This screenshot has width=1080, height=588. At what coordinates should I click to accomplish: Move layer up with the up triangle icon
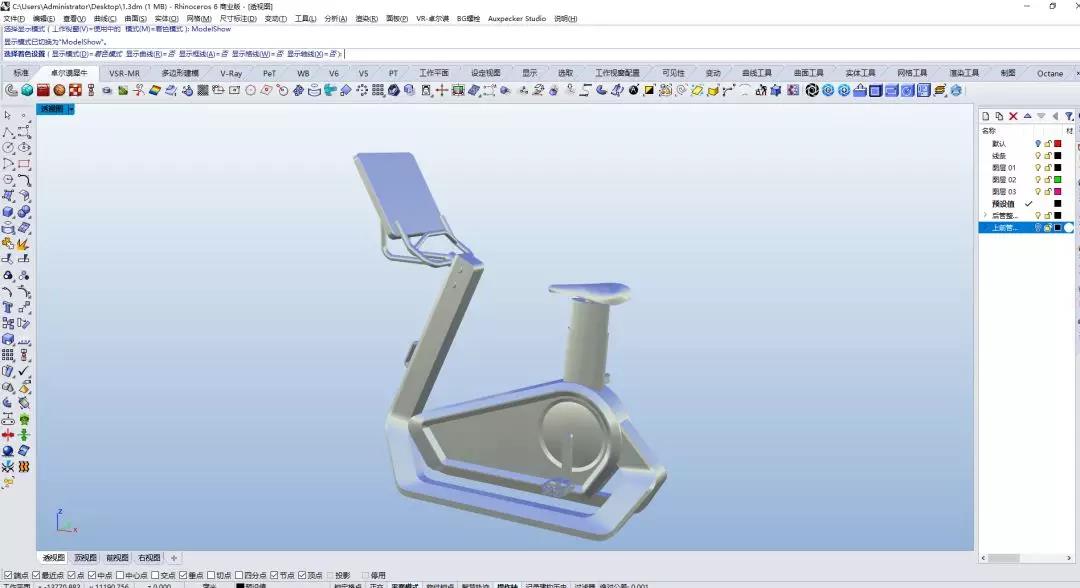[x=1027, y=116]
